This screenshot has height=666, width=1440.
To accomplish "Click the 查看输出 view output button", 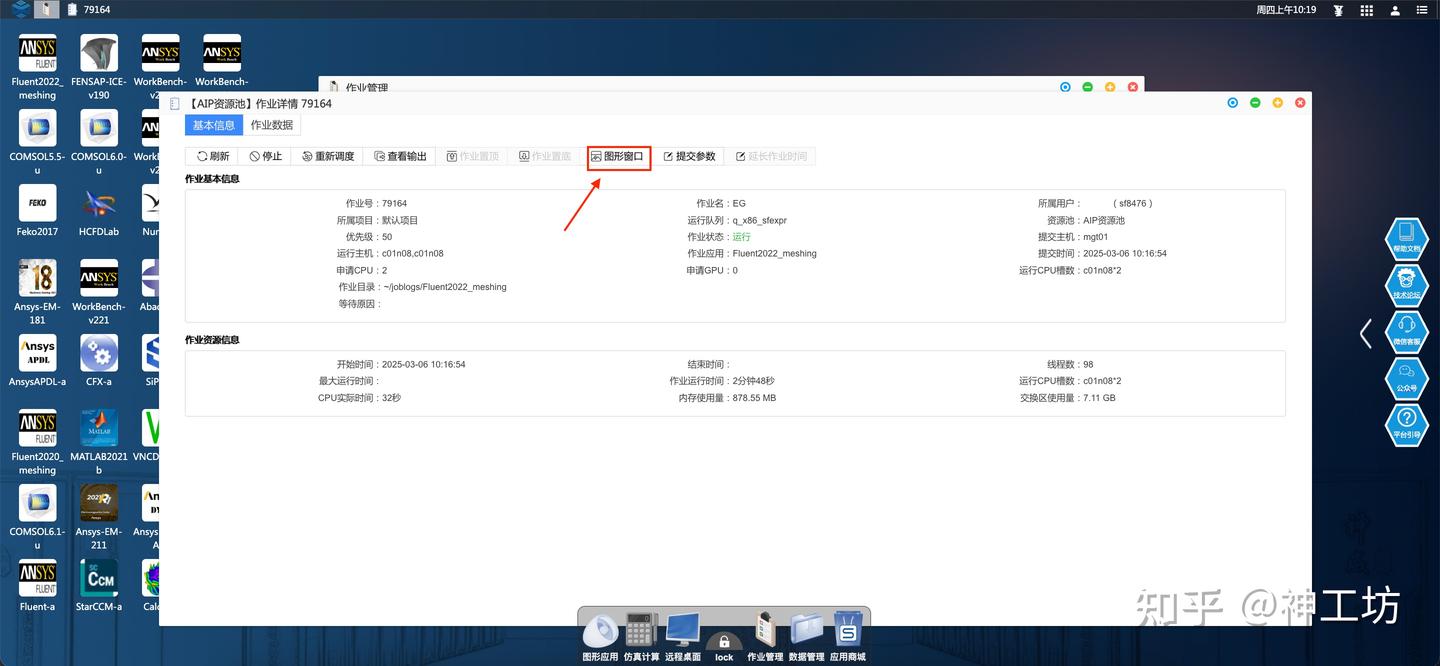I will pos(399,156).
